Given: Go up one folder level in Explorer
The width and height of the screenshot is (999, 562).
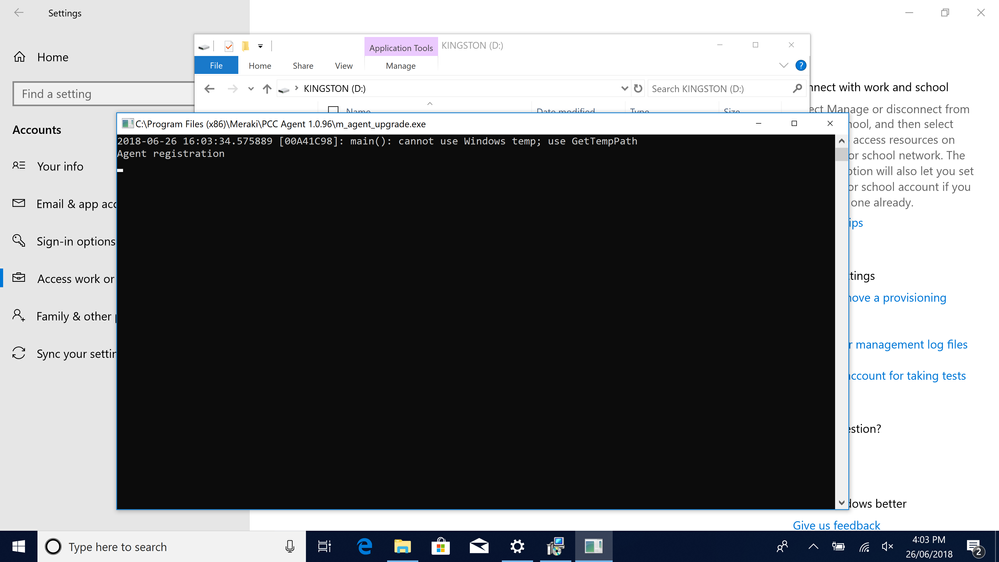Looking at the screenshot, I should point(267,89).
